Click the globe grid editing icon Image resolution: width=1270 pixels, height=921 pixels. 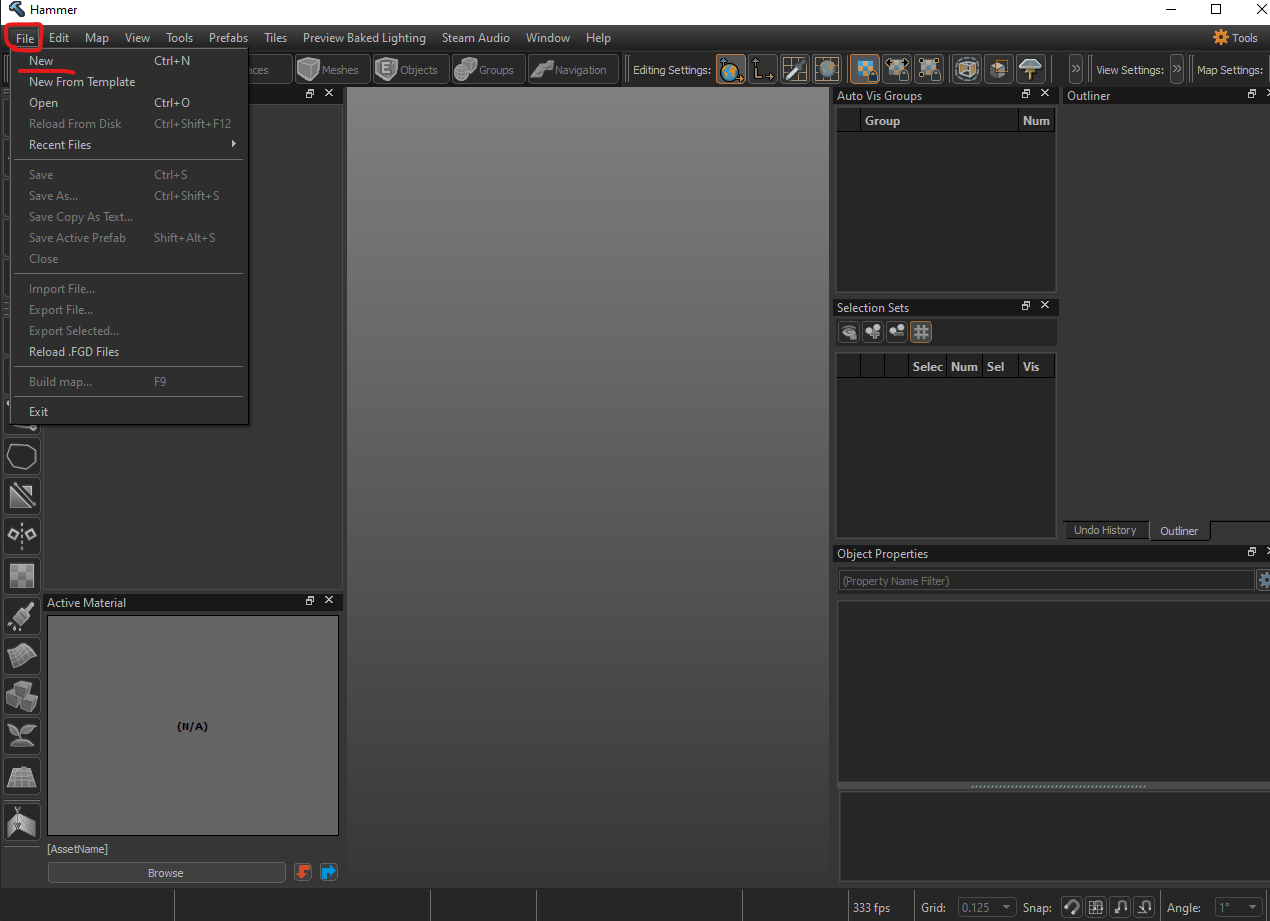827,69
